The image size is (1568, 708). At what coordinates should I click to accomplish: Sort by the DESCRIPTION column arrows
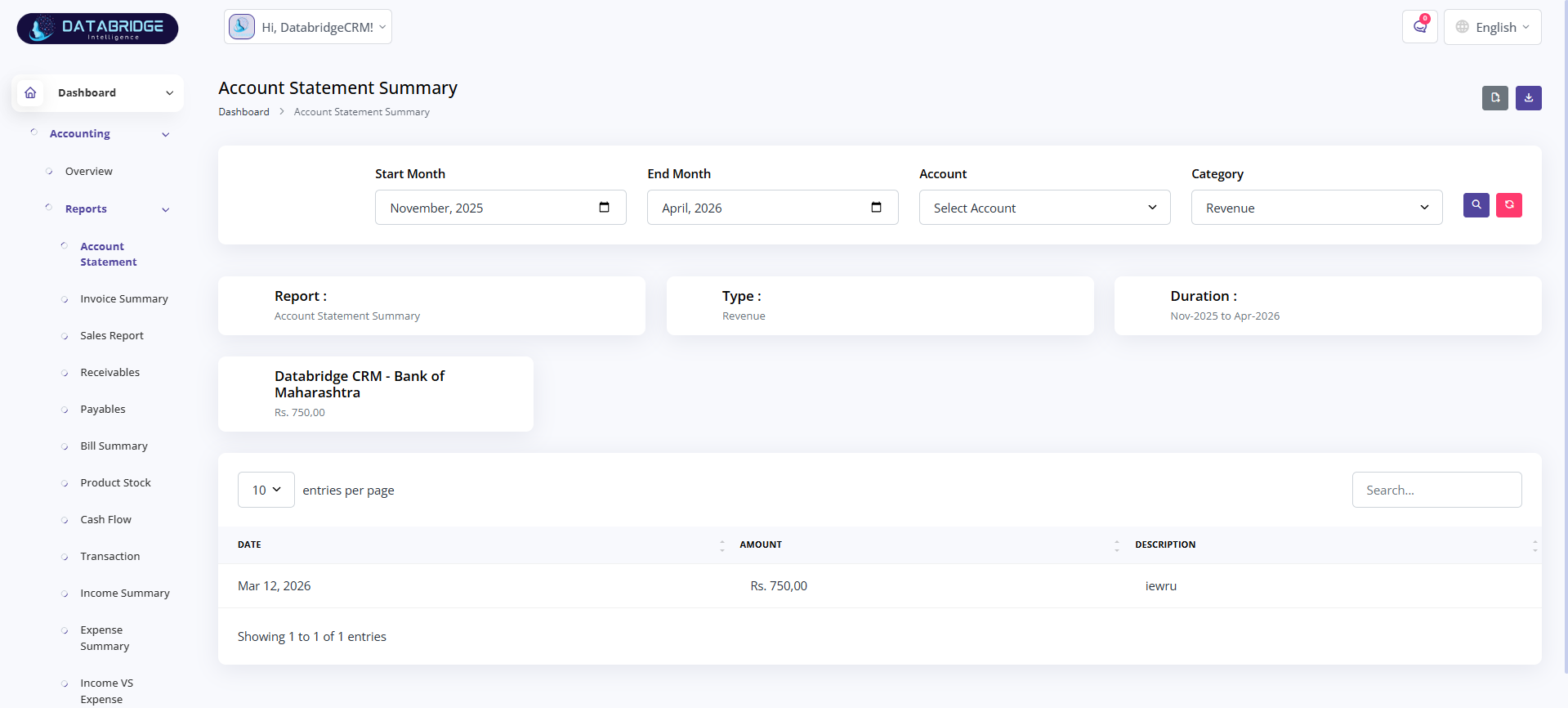1535,545
